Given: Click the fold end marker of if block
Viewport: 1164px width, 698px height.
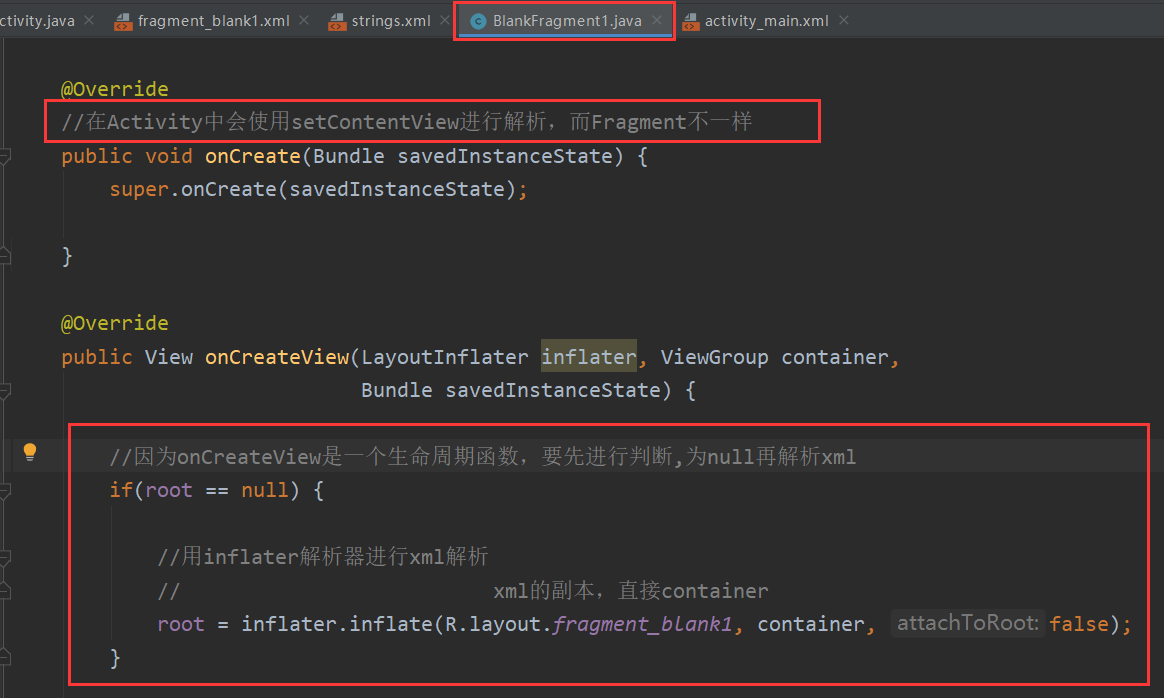Looking at the screenshot, I should tap(4, 658).
